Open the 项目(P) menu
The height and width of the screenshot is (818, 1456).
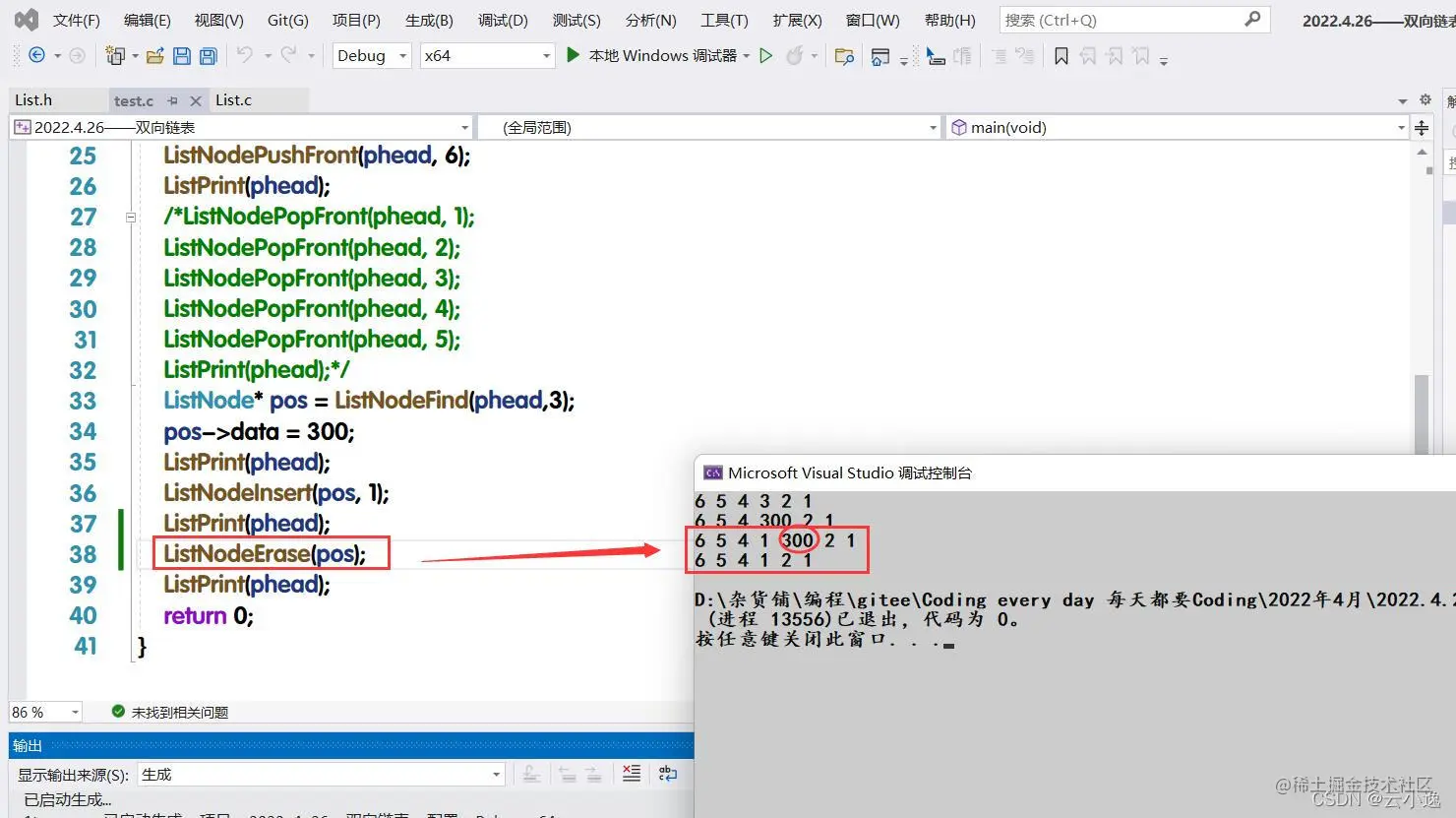click(x=356, y=20)
